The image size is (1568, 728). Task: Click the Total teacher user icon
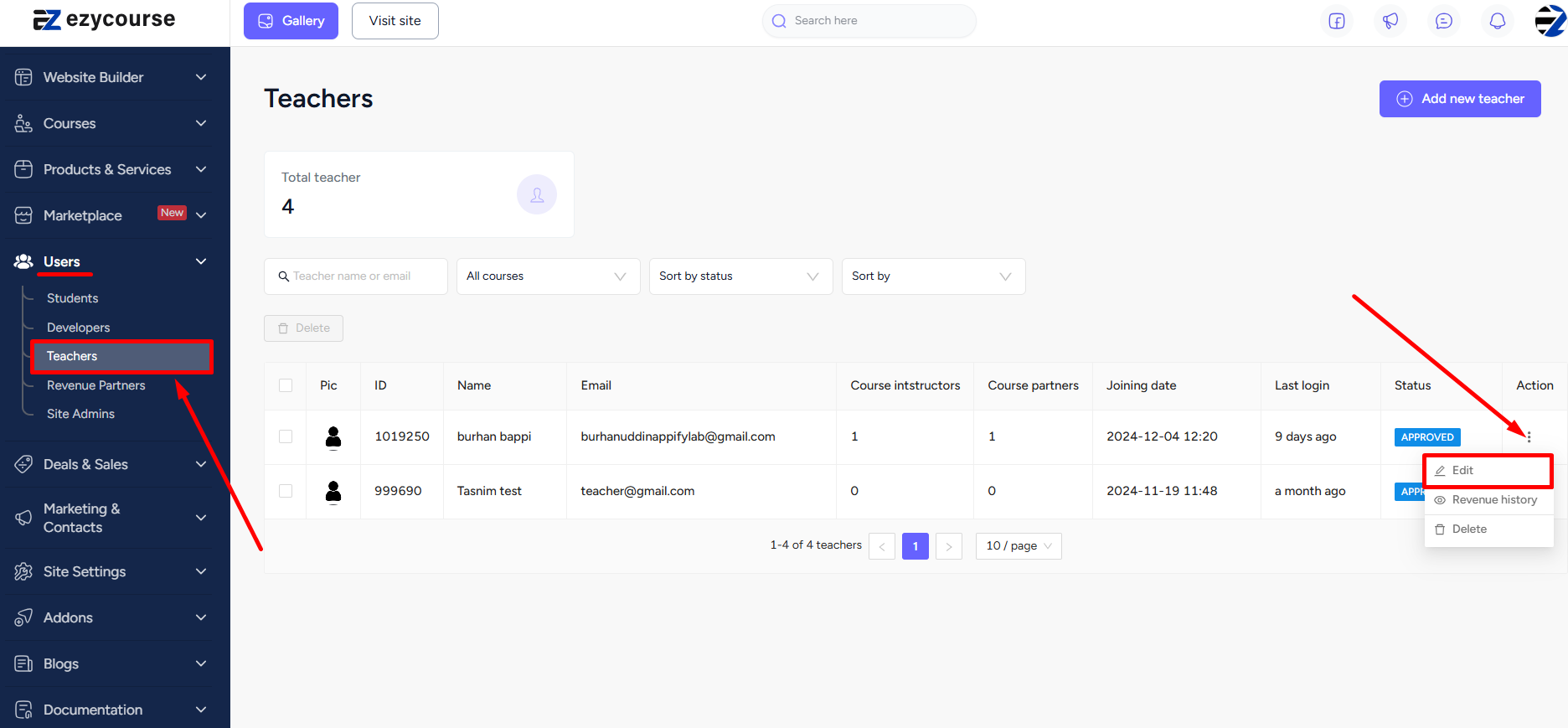pos(537,194)
